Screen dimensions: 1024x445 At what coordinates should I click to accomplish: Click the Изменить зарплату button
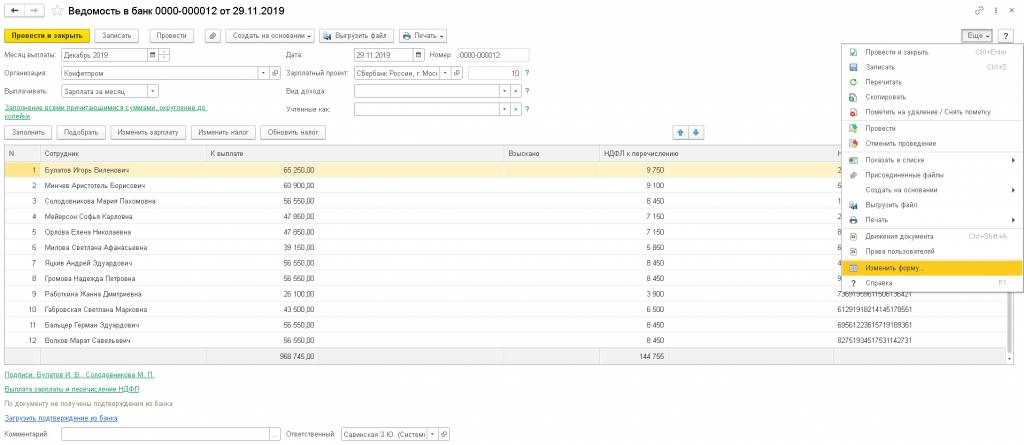(148, 133)
